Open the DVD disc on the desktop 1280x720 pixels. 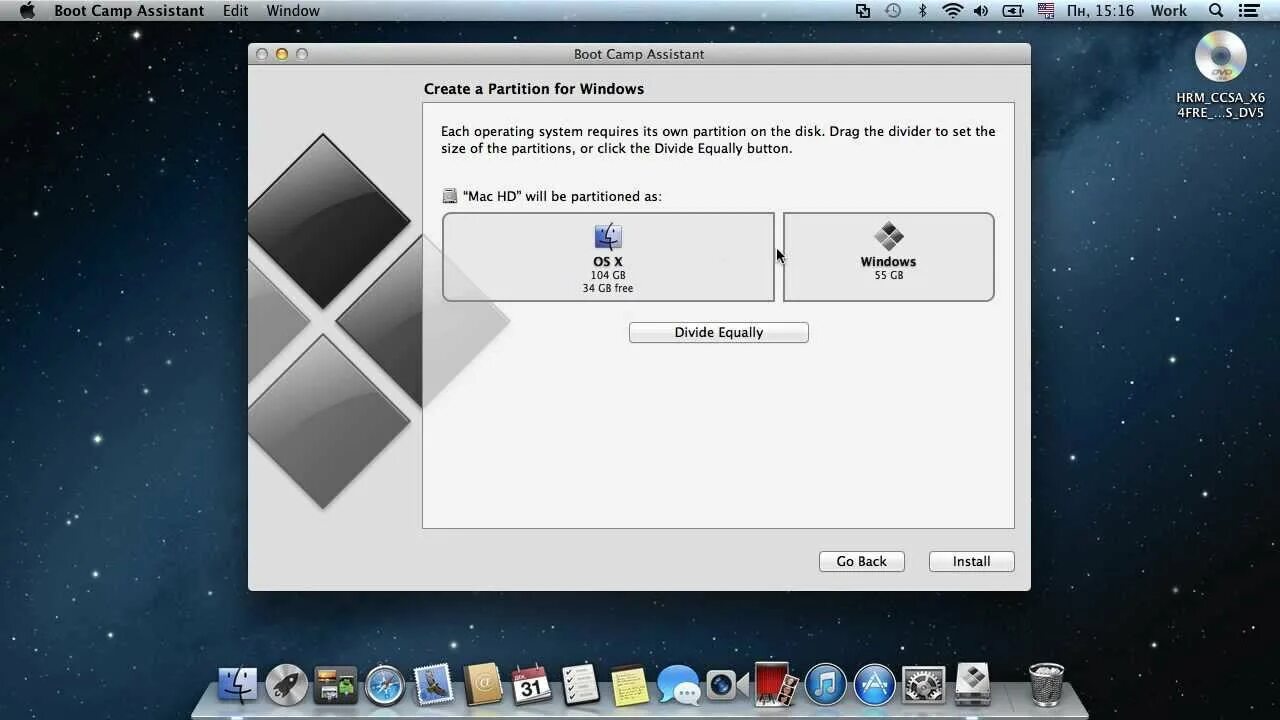tap(1220, 57)
